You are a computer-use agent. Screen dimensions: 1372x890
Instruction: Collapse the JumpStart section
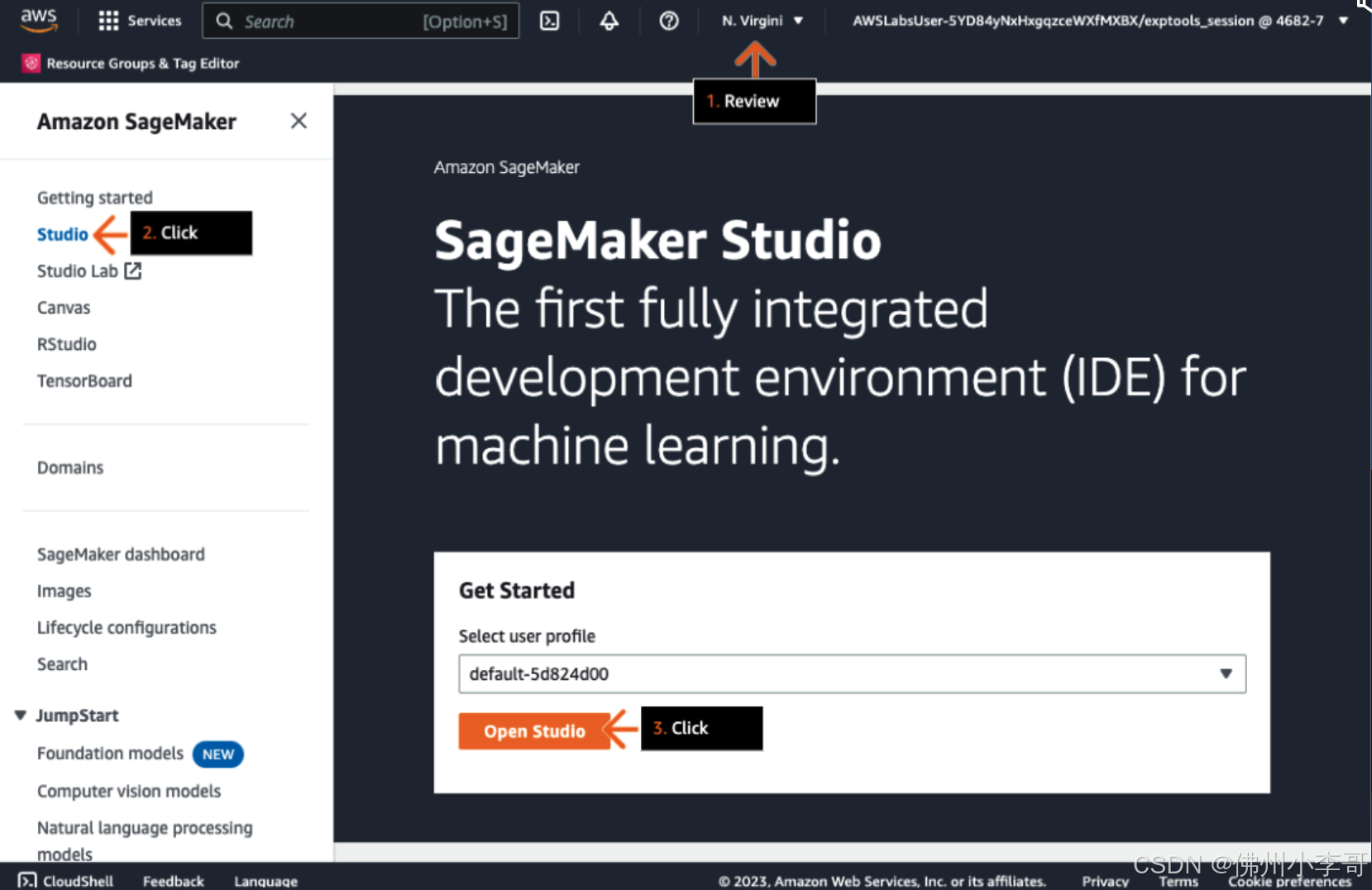coord(21,715)
